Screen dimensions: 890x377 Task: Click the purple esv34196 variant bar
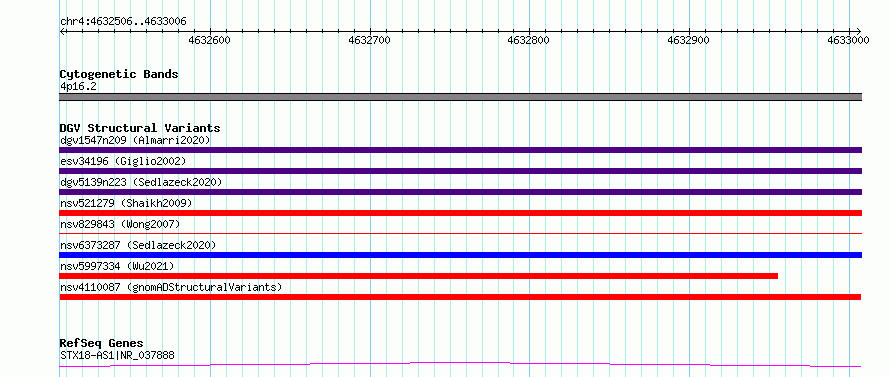tap(460, 171)
